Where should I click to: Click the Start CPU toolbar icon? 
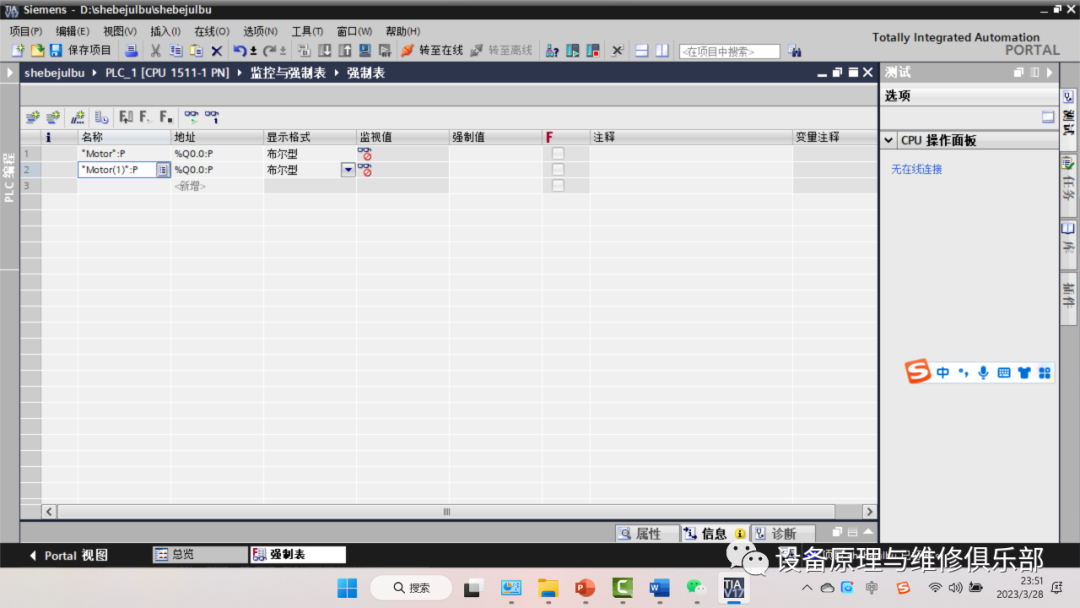click(573, 50)
